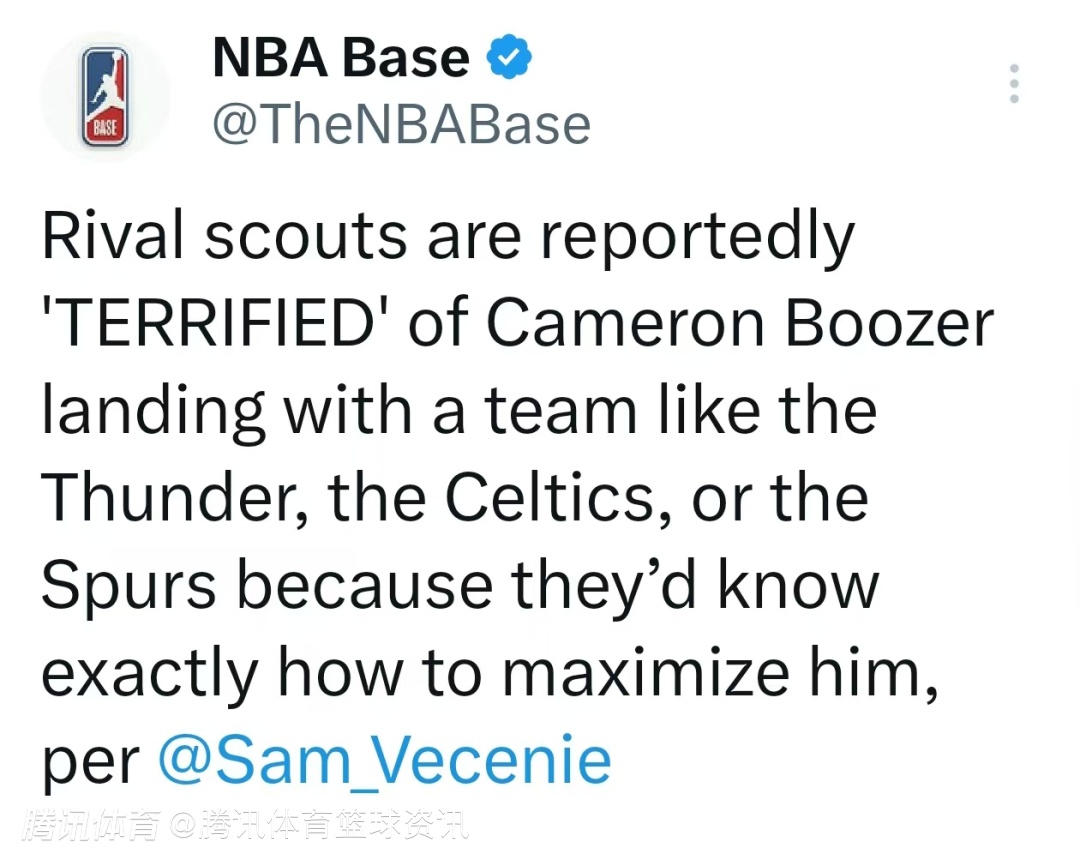The image size is (1080, 860).
Task: Open the three-dot more options menu
Action: click(x=1014, y=84)
